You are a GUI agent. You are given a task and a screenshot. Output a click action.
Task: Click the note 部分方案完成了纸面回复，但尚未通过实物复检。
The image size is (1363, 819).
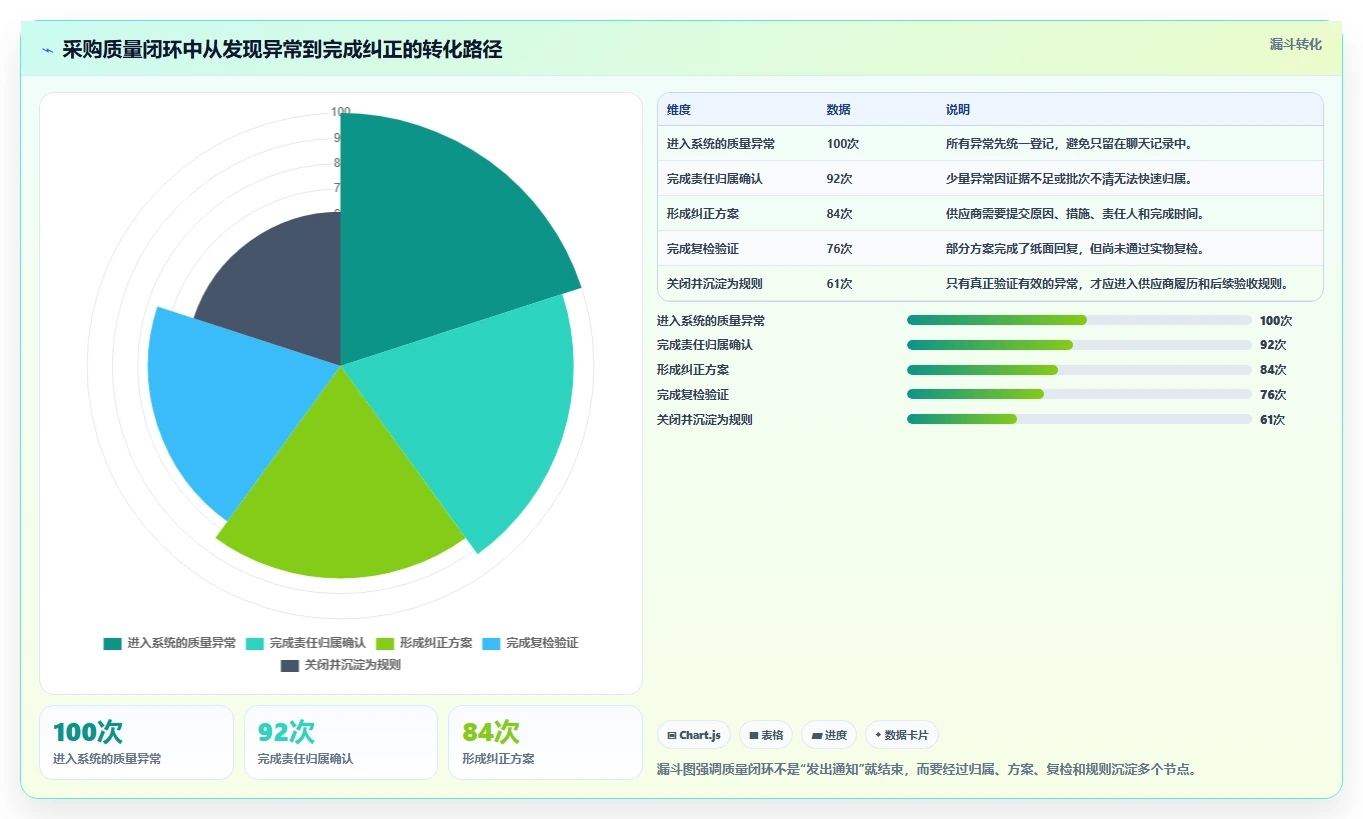[1079, 249]
